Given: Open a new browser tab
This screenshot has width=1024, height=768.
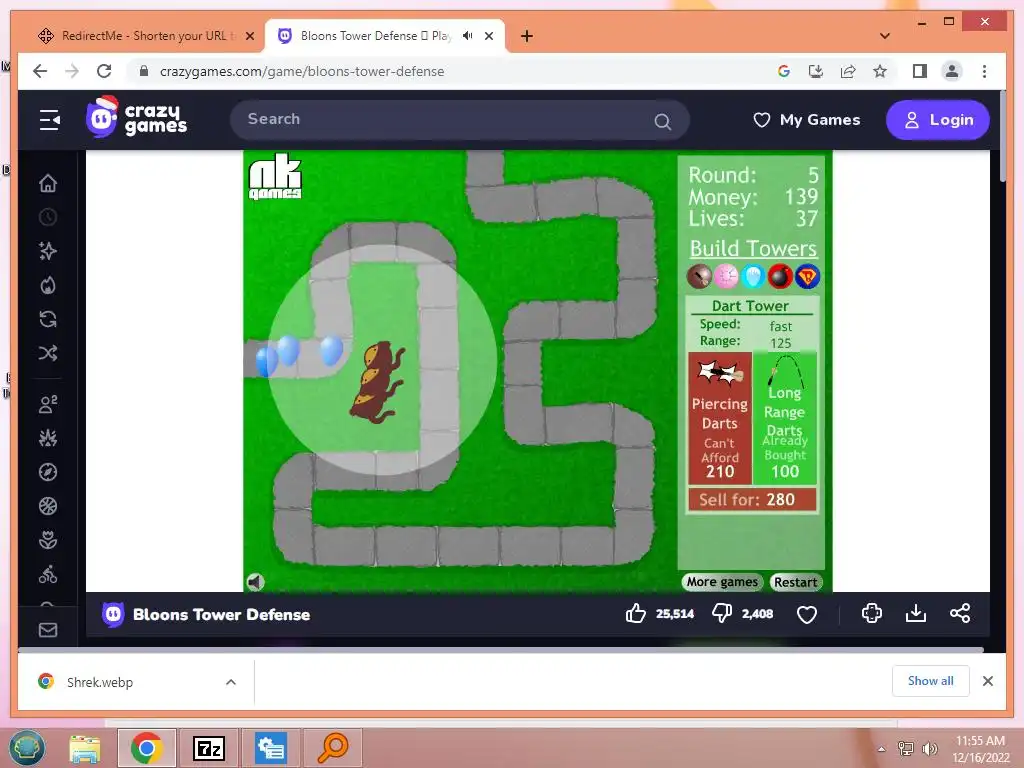Looking at the screenshot, I should [527, 36].
